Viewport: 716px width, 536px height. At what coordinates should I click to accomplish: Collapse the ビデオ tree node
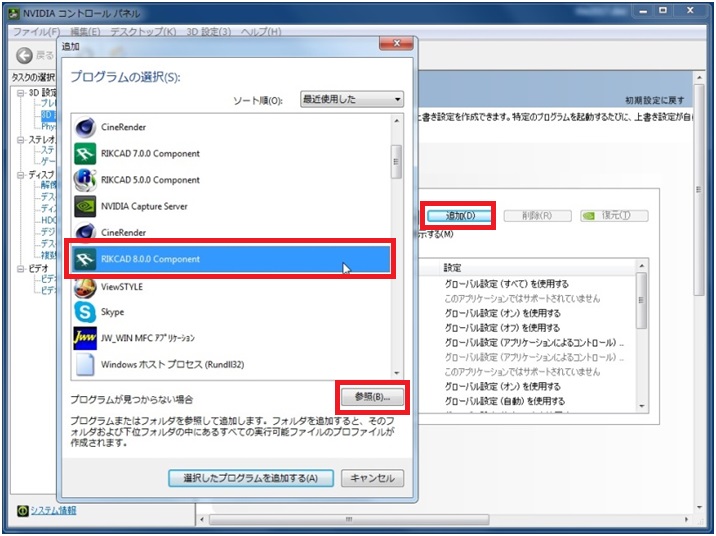[21, 268]
